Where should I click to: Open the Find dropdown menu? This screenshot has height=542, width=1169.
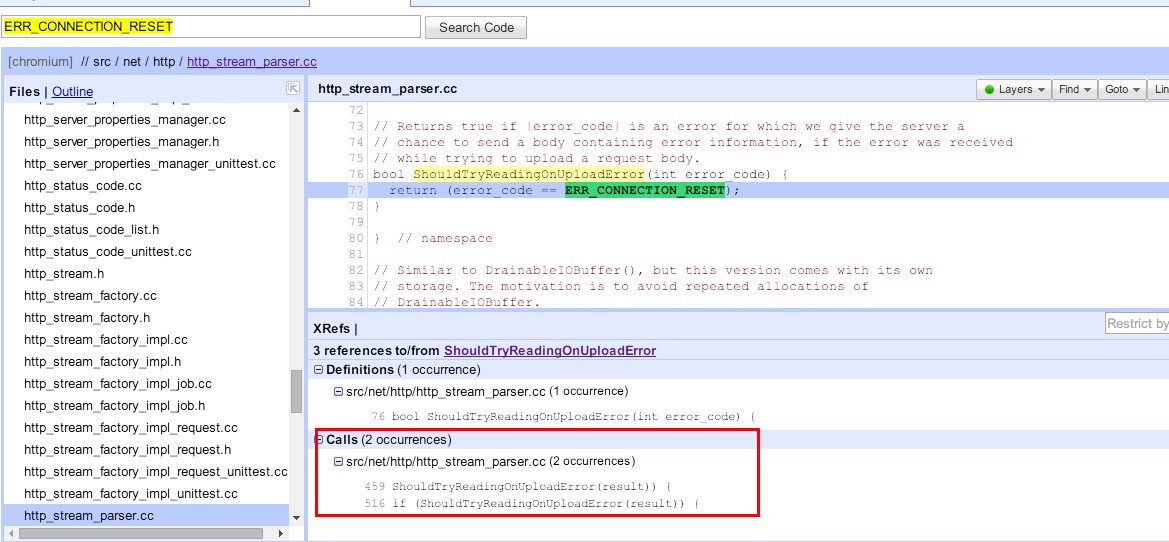pyautogui.click(x=1074, y=90)
